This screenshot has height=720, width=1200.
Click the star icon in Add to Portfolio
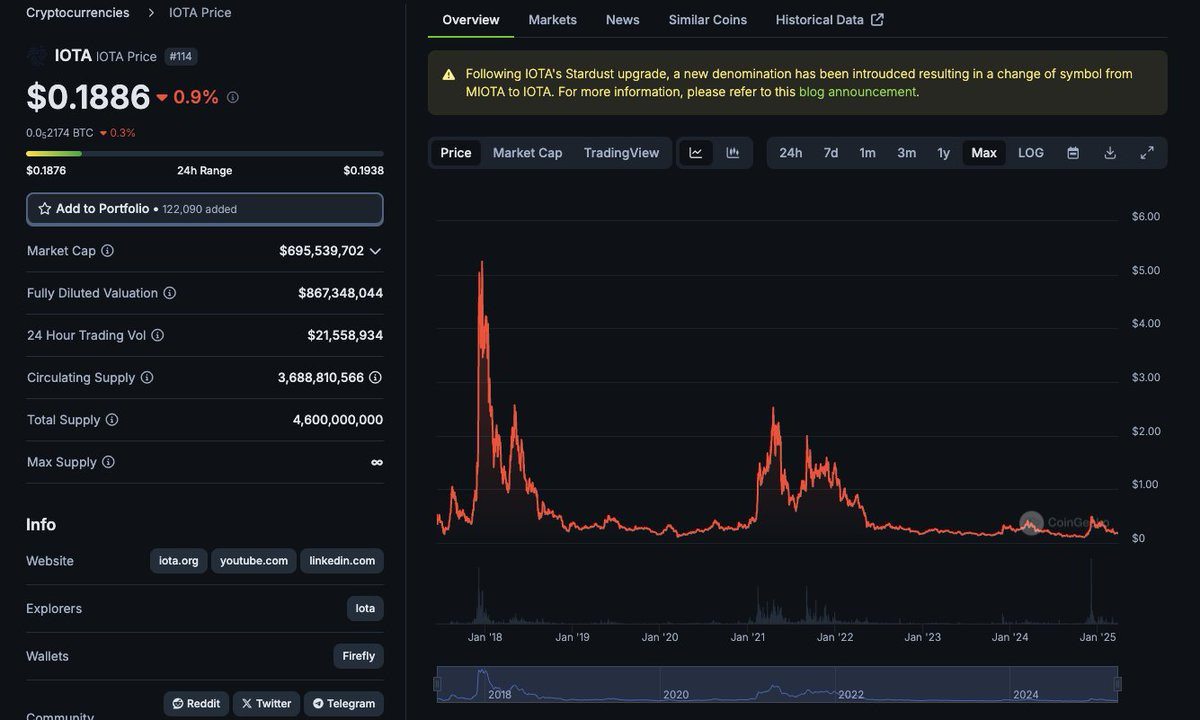coord(45,209)
